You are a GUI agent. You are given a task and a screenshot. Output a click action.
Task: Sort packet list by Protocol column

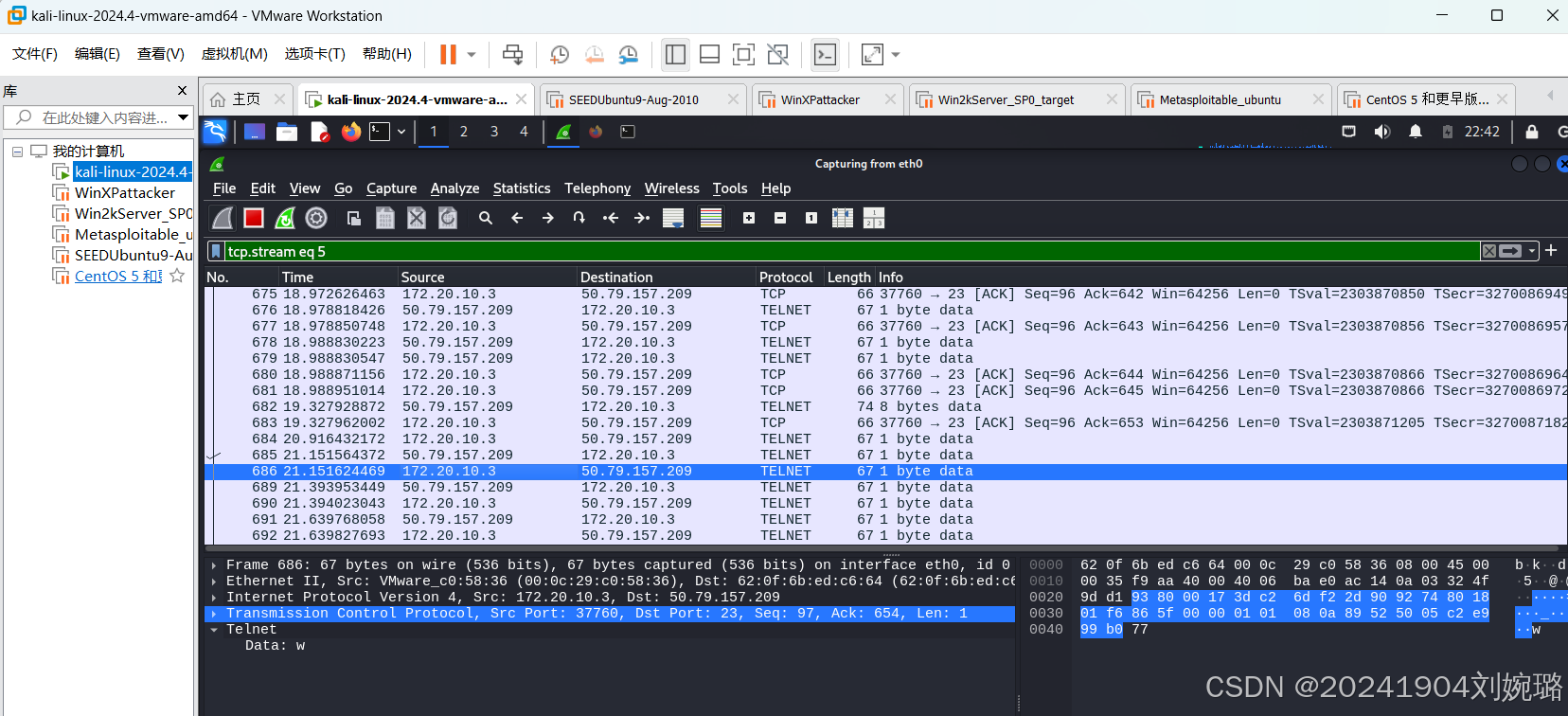788,277
